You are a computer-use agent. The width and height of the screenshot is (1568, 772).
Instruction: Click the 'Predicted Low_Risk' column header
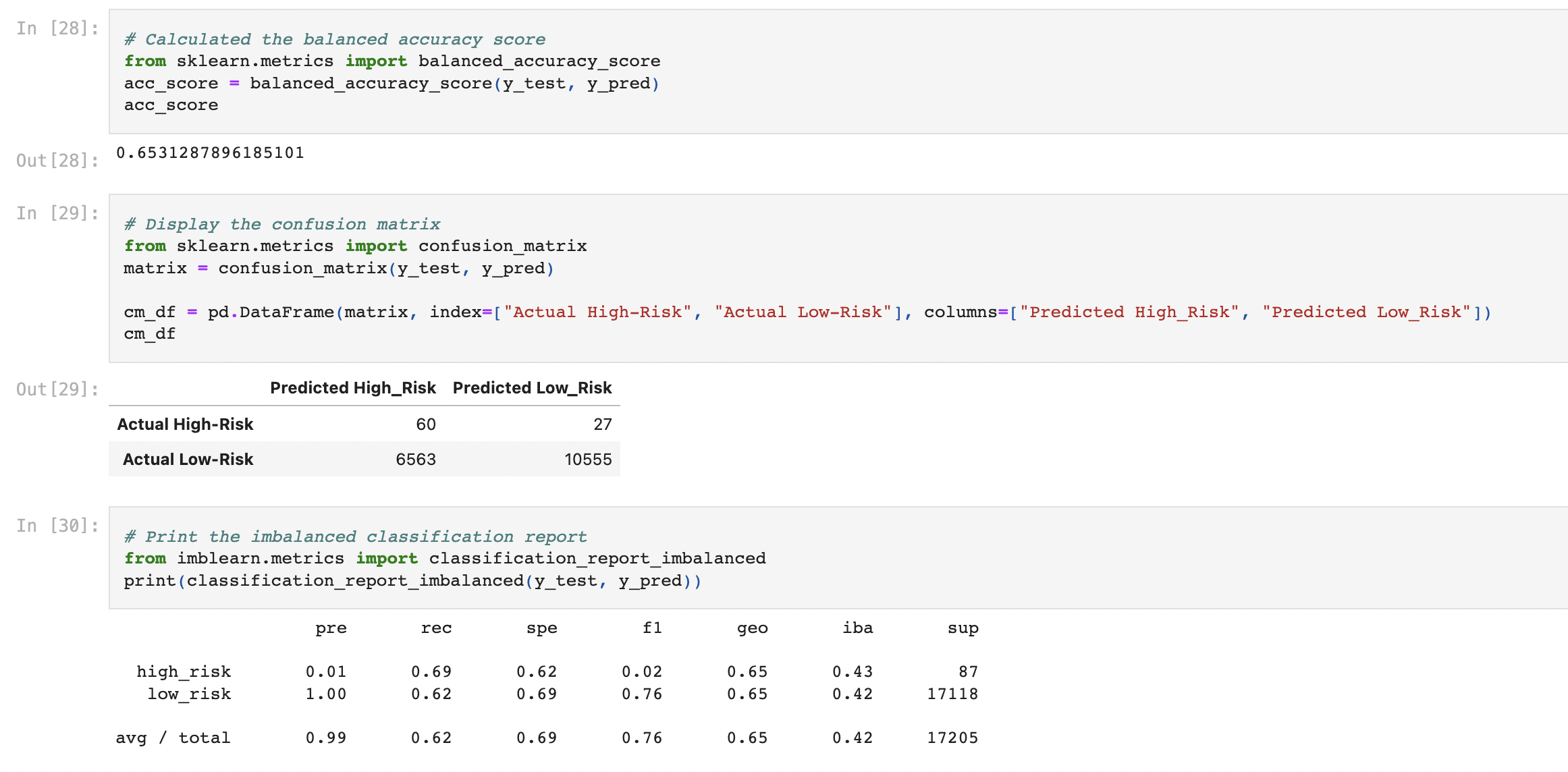(x=532, y=388)
